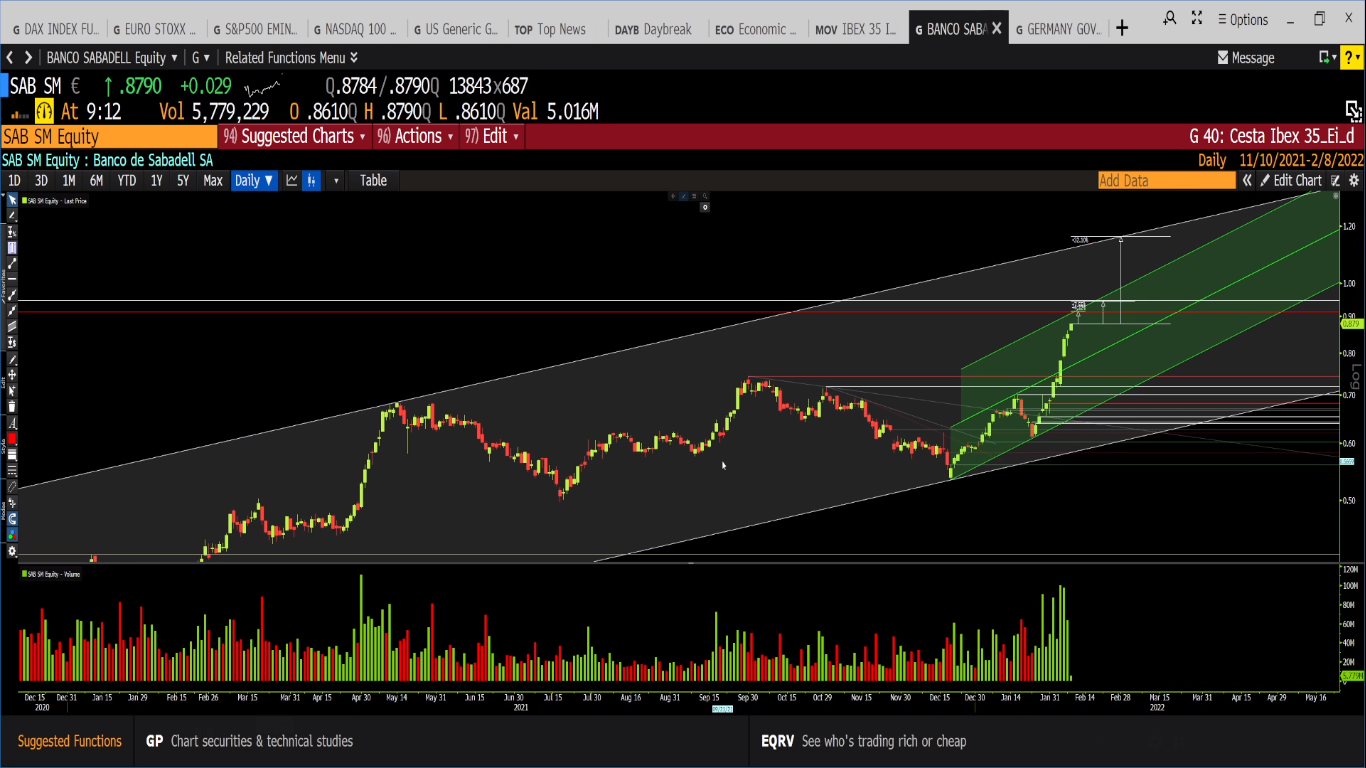This screenshot has width=1366, height=768.
Task: Open the yellow help question mark
Action: pyautogui.click(x=1353, y=57)
